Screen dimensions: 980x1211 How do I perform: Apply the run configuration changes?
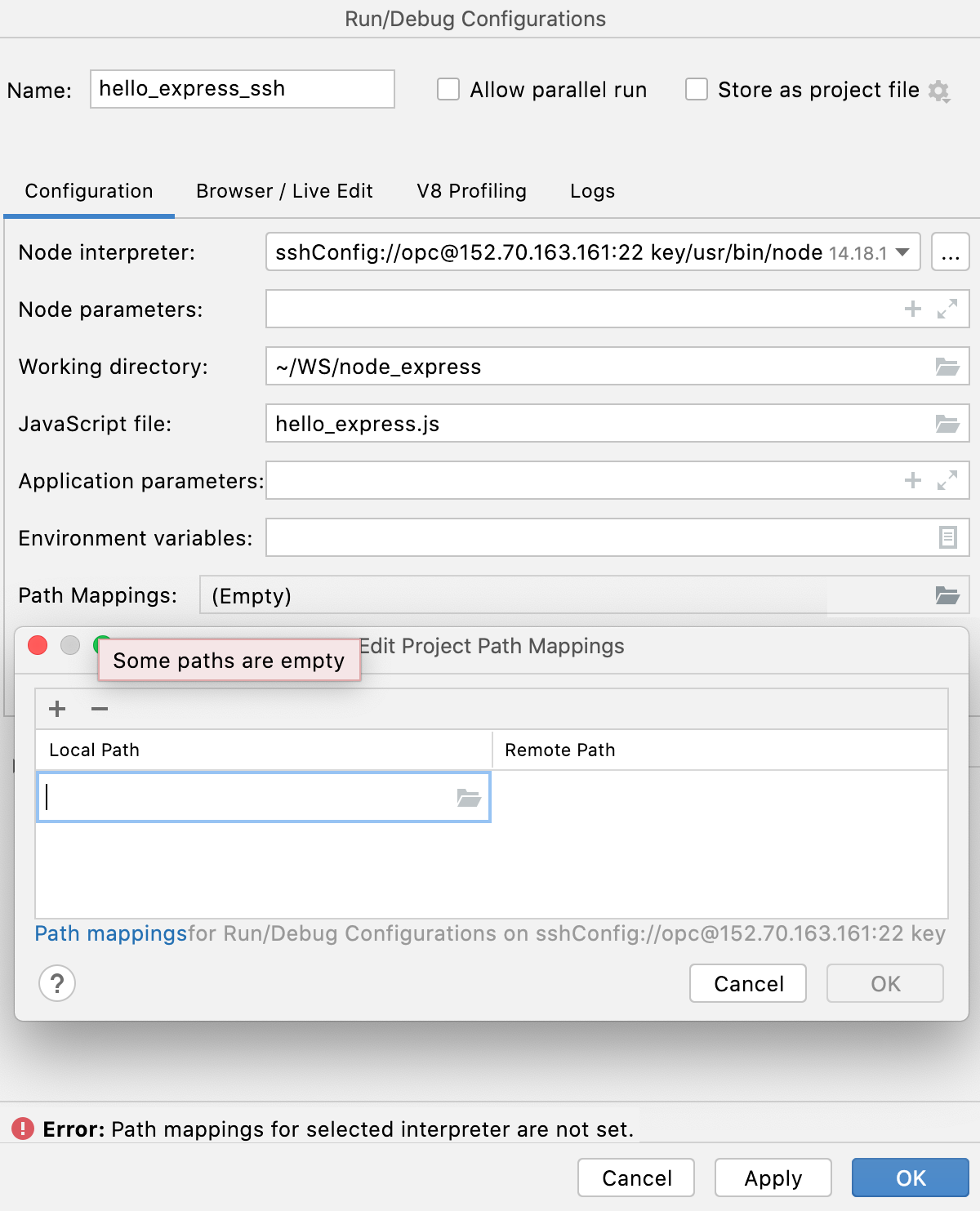click(772, 1178)
